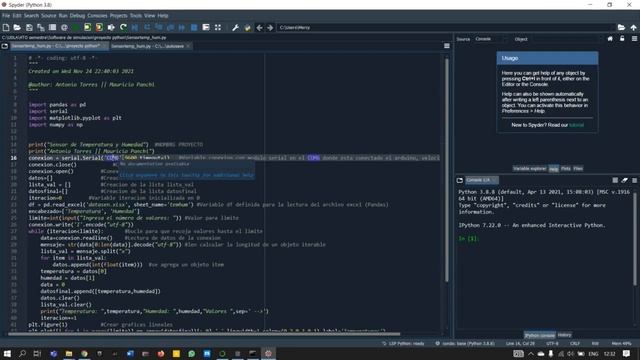Open the Projects menu
640x360 pixels.
[119, 16]
